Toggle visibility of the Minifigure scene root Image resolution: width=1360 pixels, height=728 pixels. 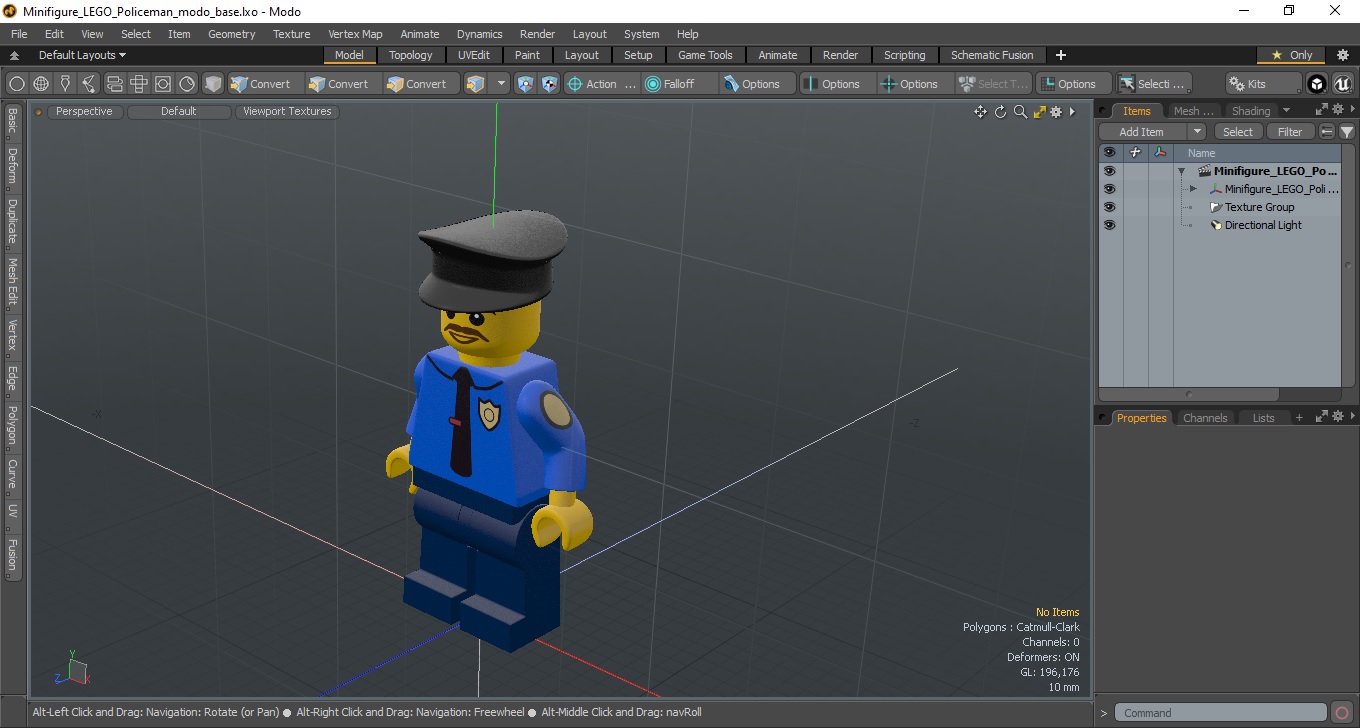pos(1109,171)
